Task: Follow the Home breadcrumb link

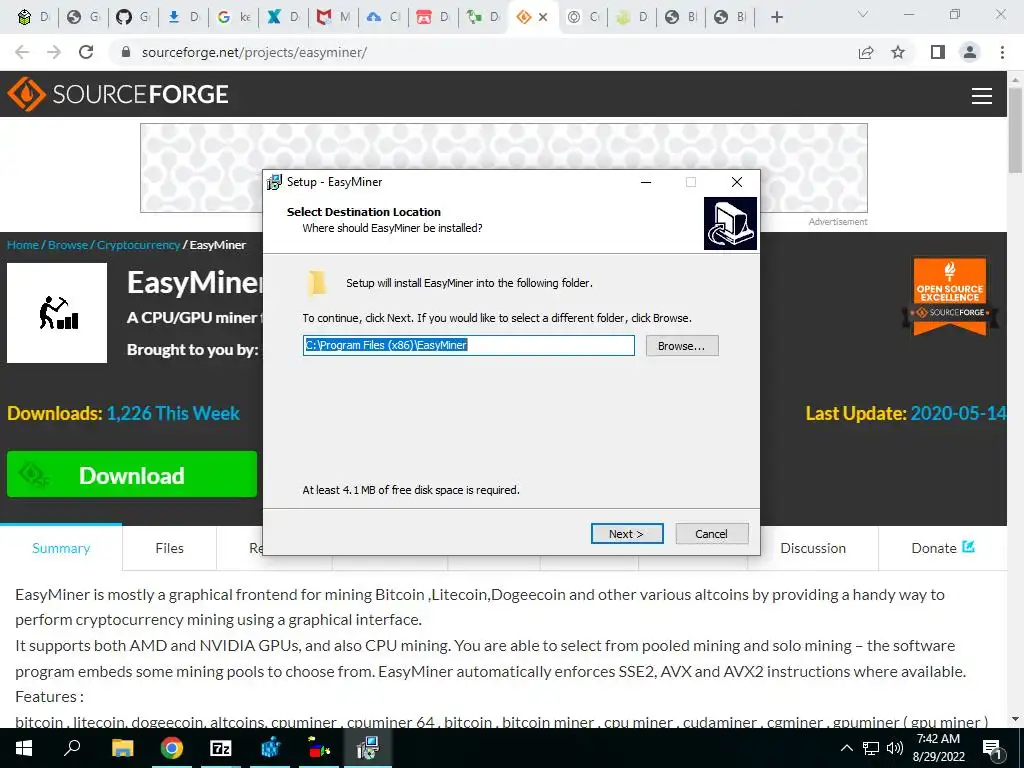Action: [x=23, y=245]
